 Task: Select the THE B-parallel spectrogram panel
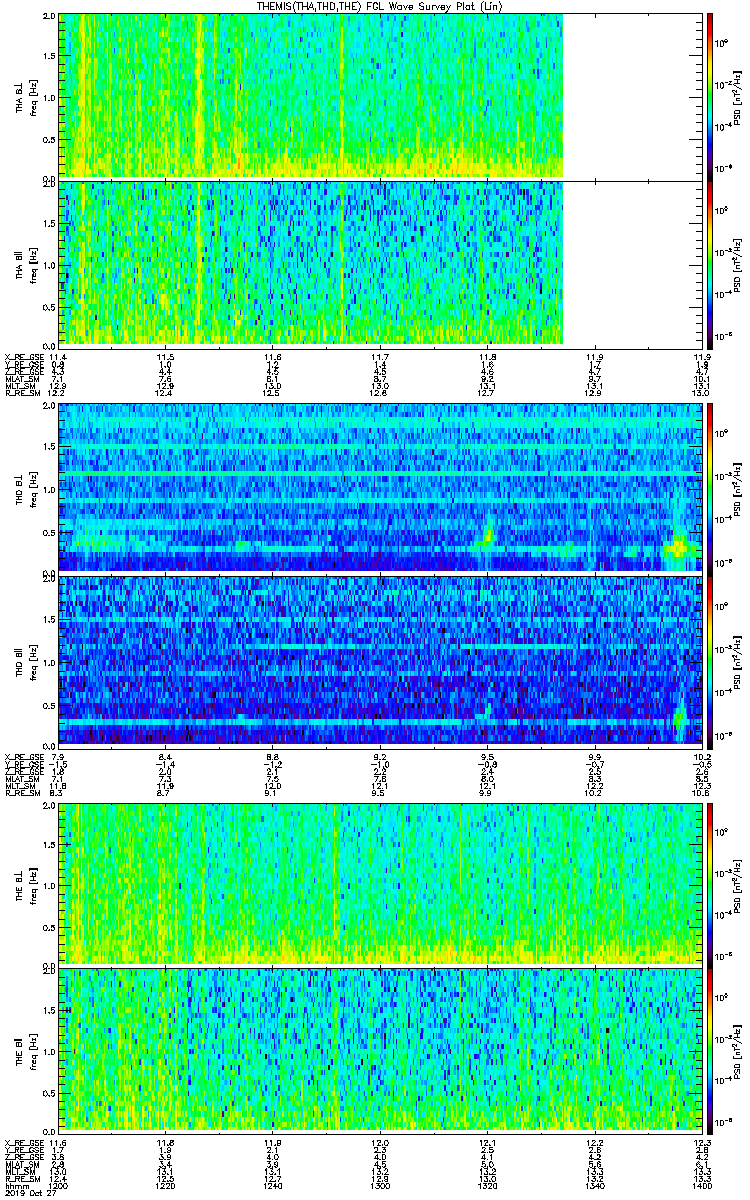coord(380,1050)
